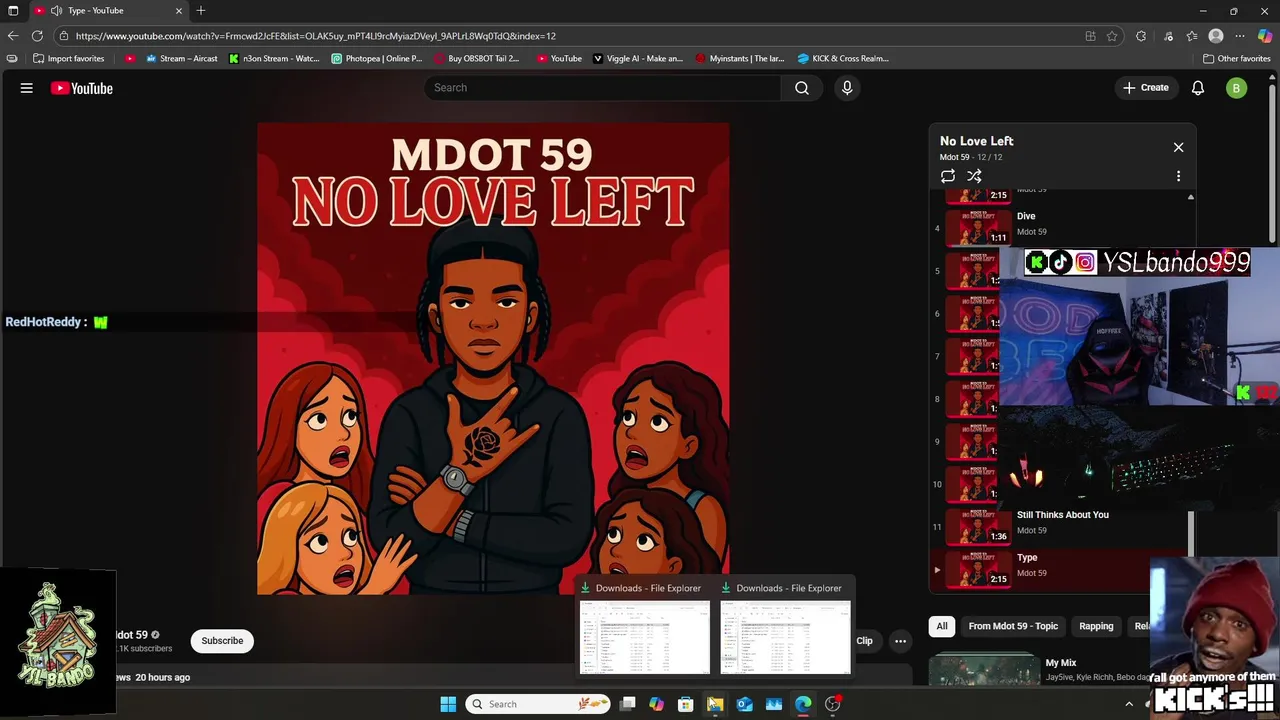This screenshot has width=1280, height=720.
Task: Open the Photopea bookmark
Action: [x=377, y=58]
